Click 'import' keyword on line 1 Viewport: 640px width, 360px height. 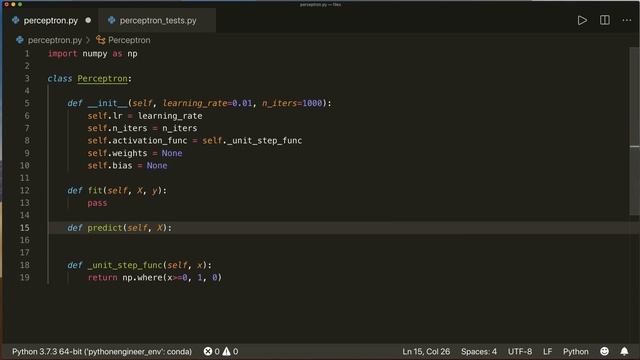coord(62,53)
